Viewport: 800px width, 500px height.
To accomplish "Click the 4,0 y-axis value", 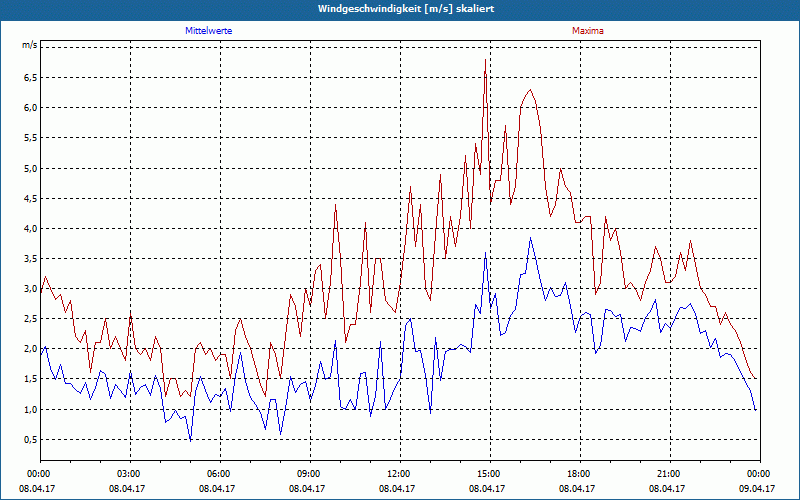I will click(x=31, y=229).
